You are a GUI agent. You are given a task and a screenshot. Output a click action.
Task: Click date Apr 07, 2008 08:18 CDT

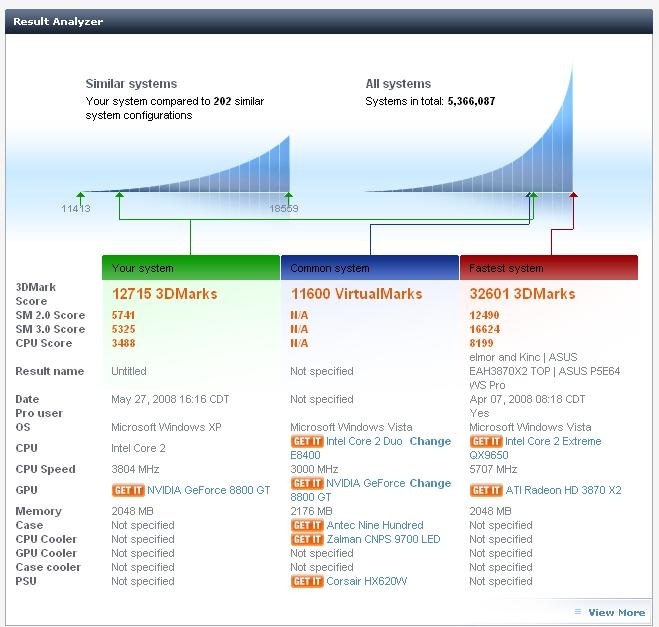click(527, 399)
